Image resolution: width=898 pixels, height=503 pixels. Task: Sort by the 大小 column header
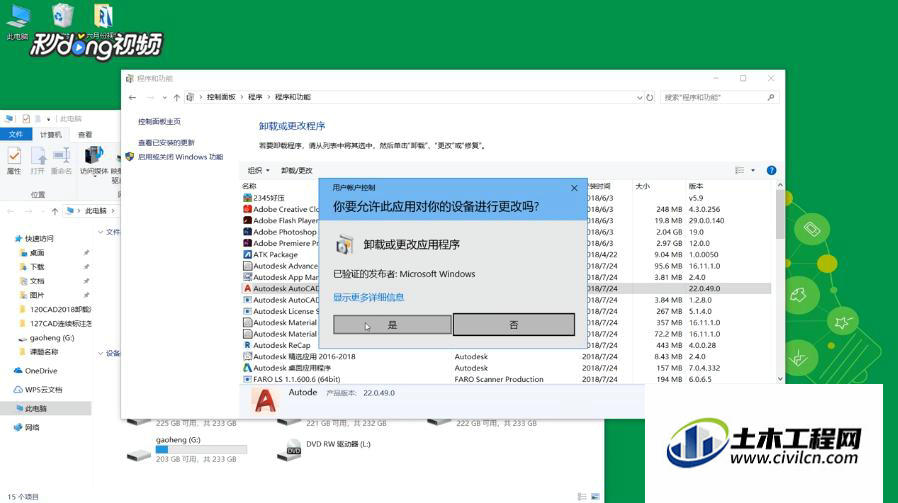pos(643,186)
